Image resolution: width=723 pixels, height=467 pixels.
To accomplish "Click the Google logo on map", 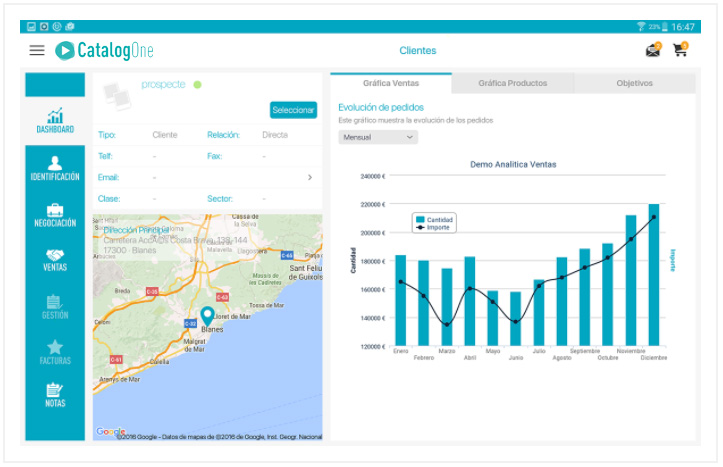I will click(x=111, y=432).
